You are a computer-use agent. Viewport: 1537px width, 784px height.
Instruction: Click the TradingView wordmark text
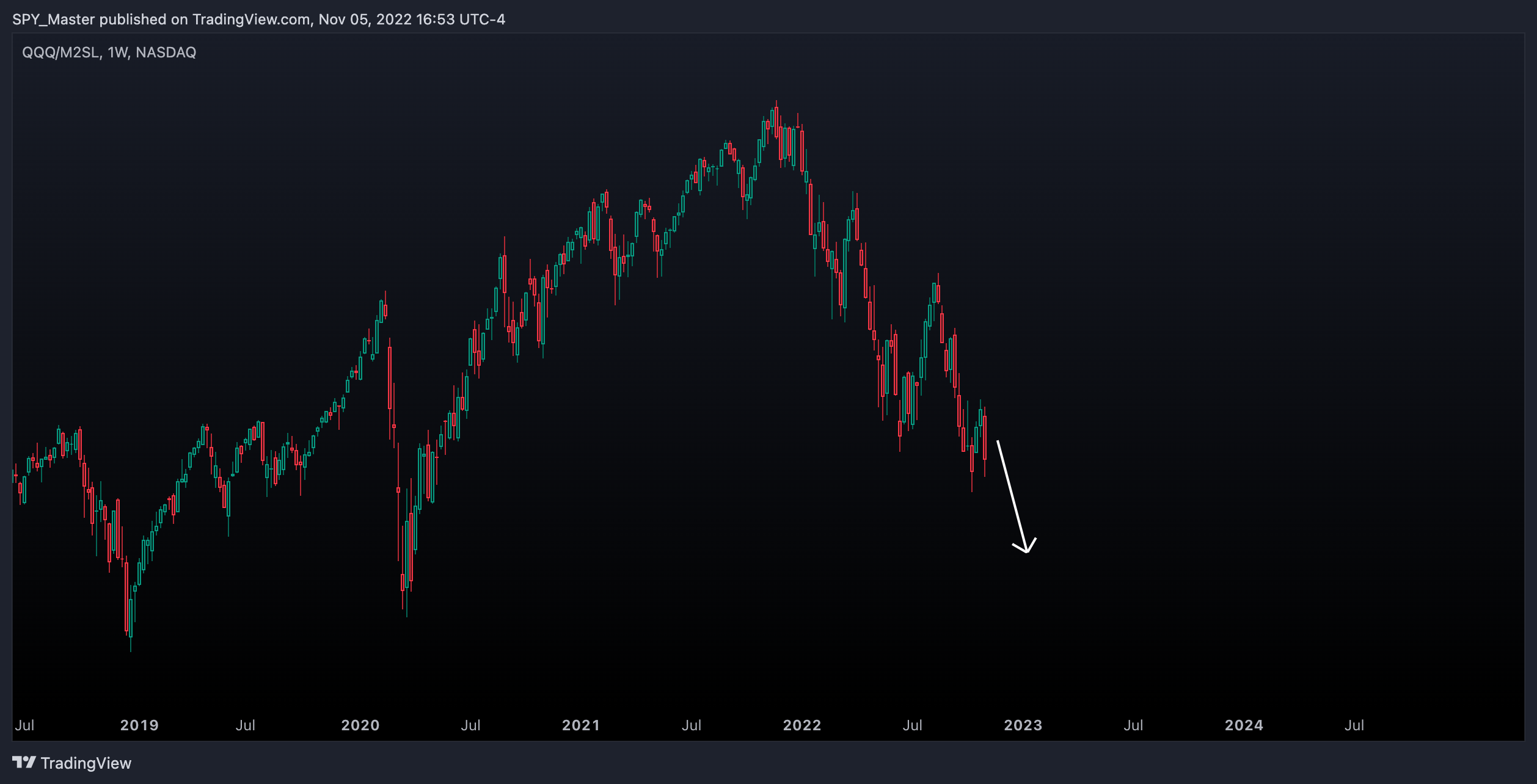tap(86, 763)
